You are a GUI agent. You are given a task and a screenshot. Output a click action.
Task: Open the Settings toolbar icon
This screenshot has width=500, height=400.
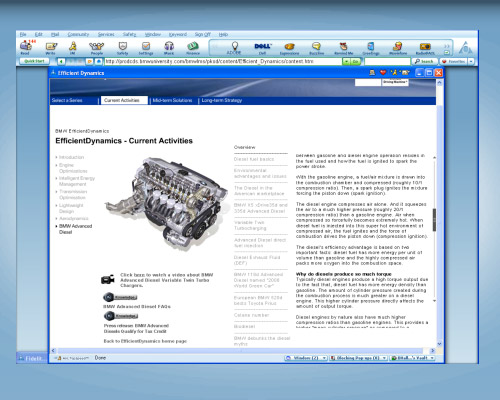click(146, 47)
